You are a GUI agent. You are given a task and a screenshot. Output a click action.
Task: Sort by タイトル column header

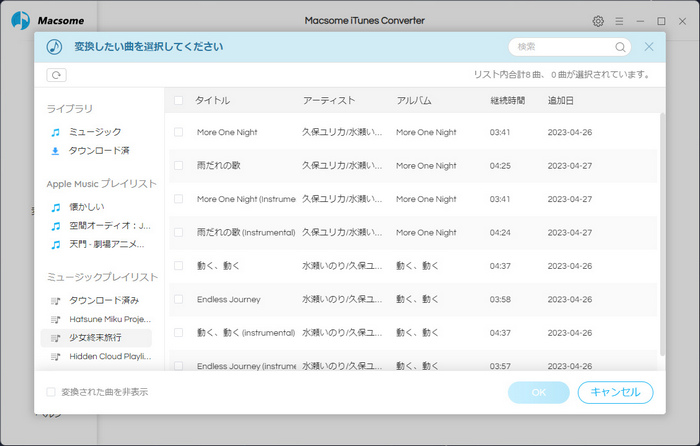tap(212, 100)
